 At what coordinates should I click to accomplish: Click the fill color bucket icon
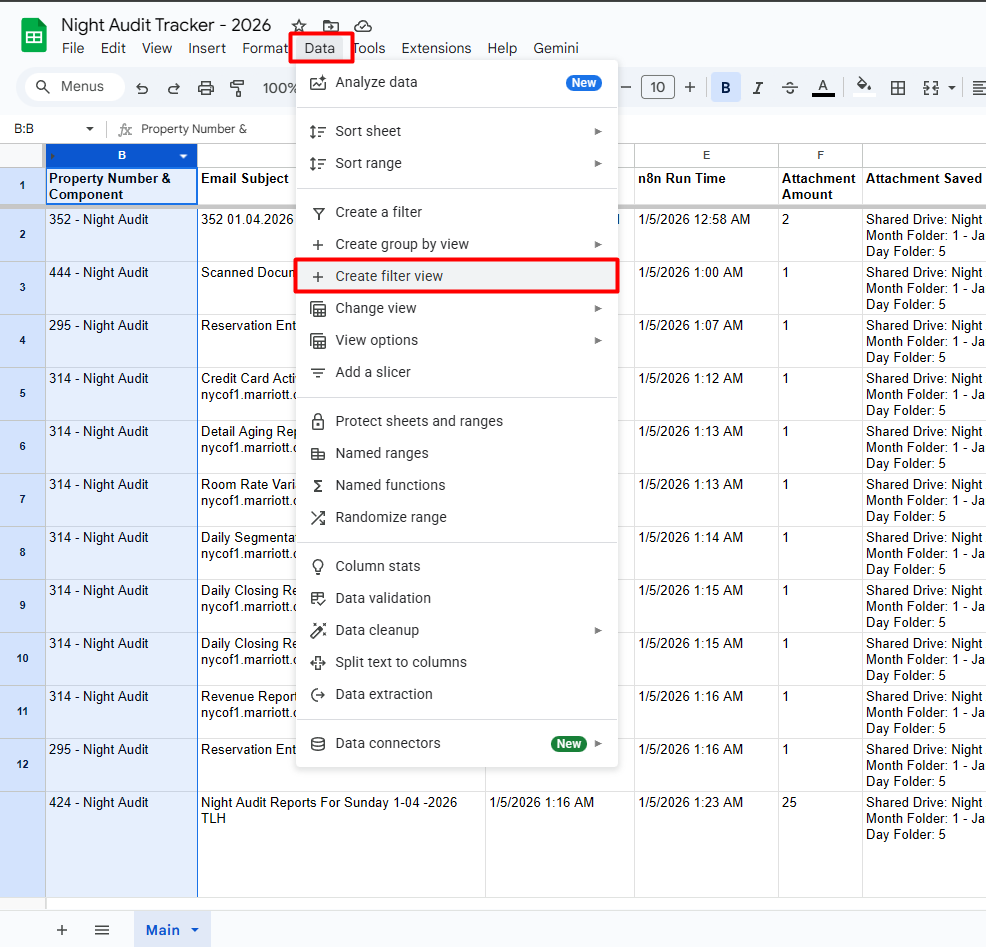point(864,87)
